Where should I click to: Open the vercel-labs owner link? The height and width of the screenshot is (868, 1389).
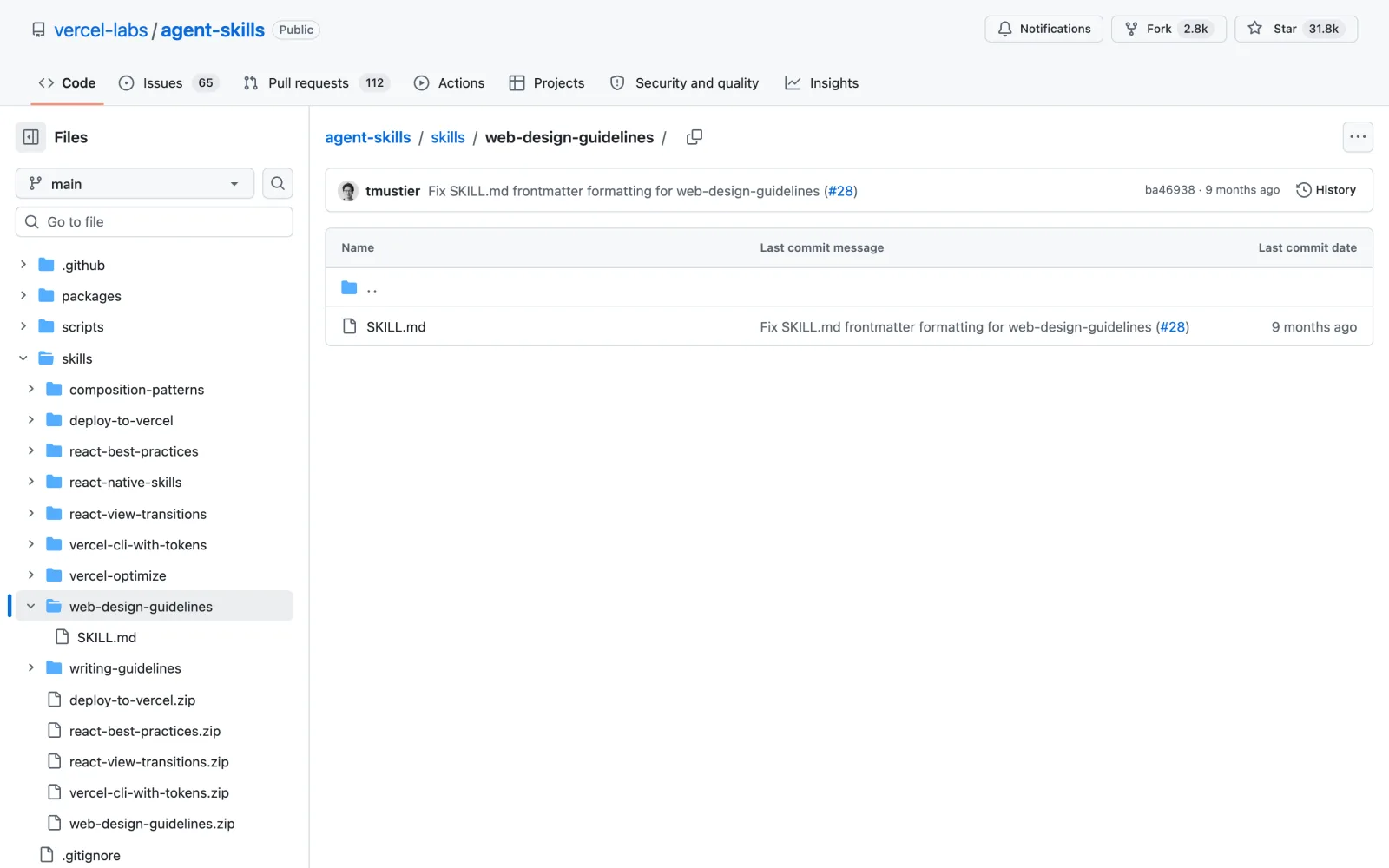coord(101,30)
